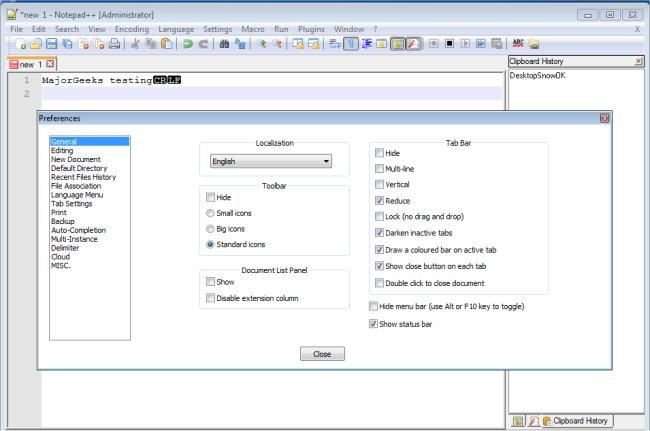This screenshot has height=431, width=650.
Task: Enable the Multi-line tab bar checkbox
Action: (378, 169)
